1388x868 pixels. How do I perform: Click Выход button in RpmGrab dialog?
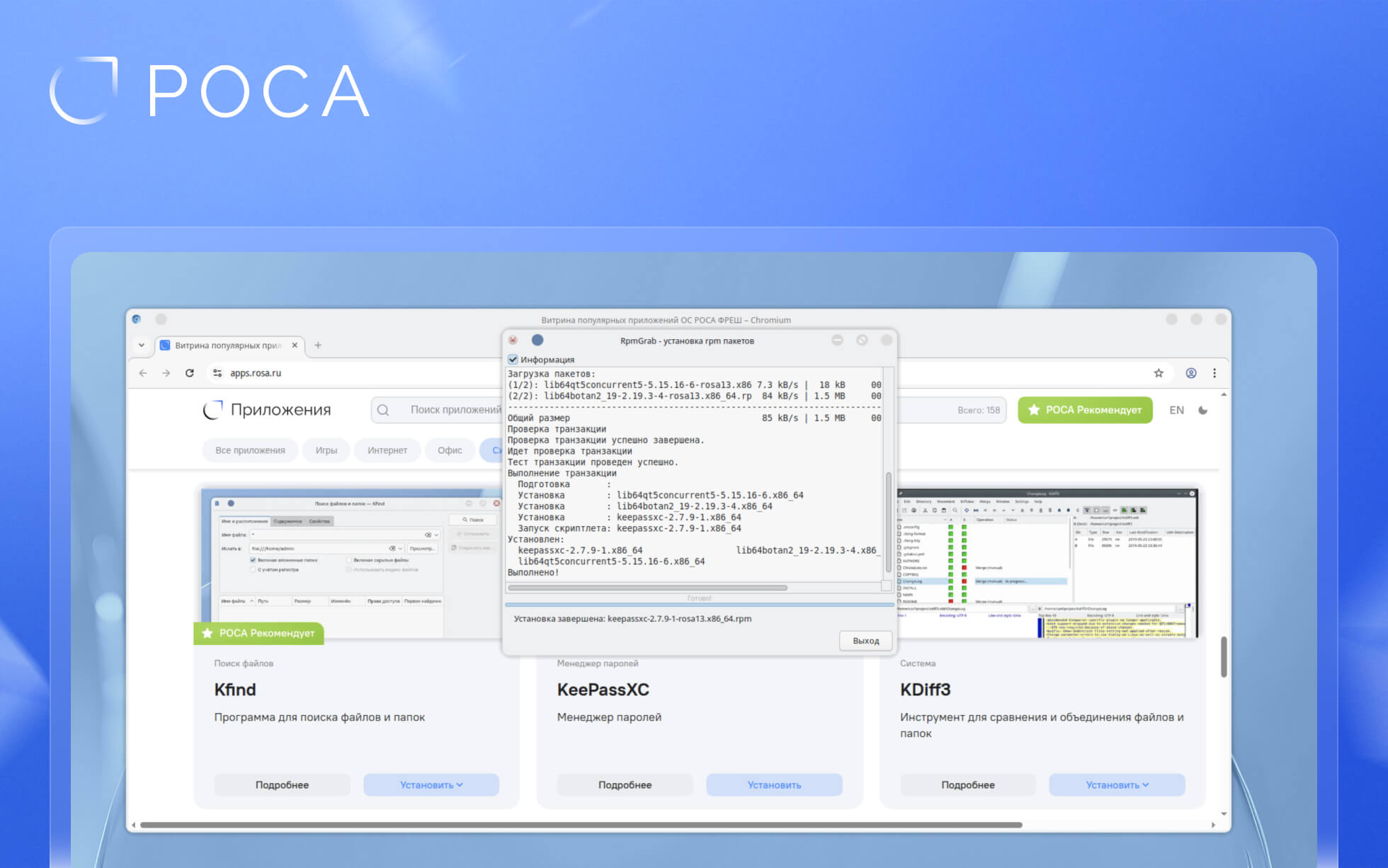coord(865,641)
